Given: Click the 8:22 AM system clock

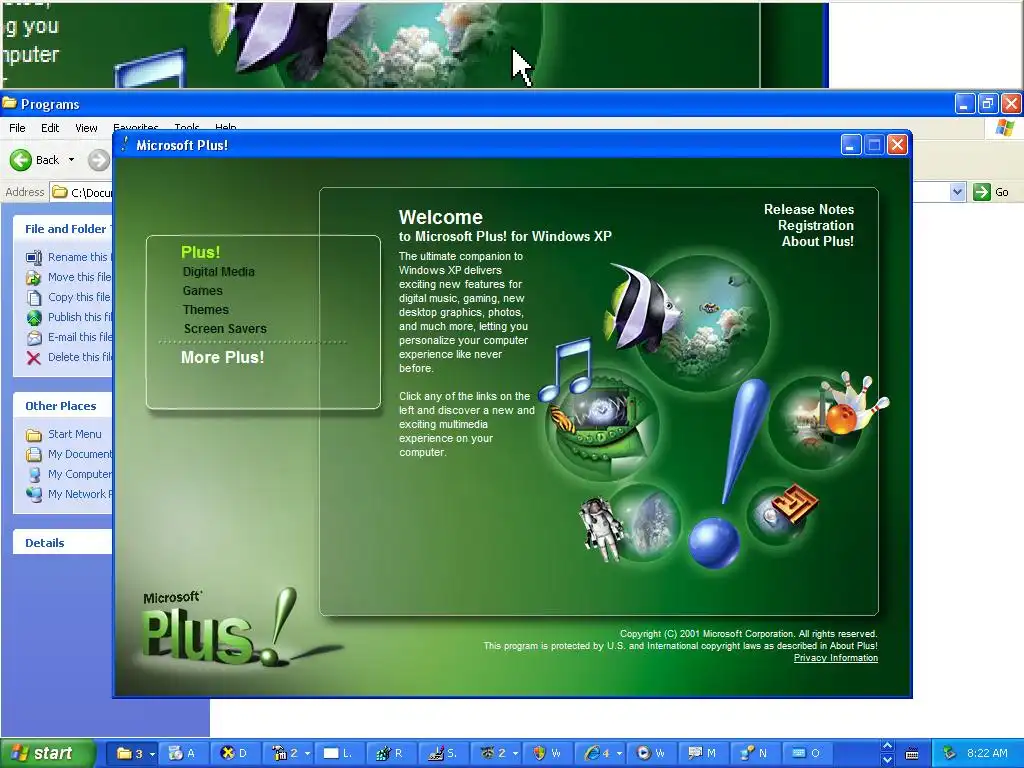Looking at the screenshot, I should [987, 754].
